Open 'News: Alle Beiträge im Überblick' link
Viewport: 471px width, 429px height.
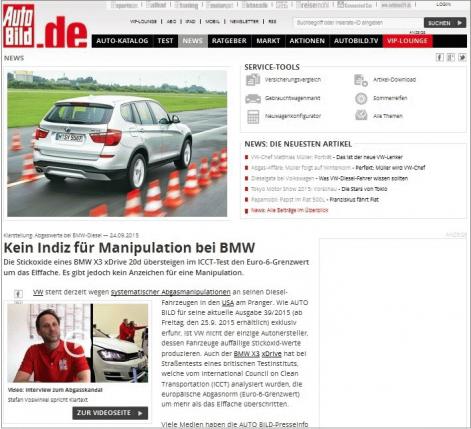pos(289,210)
